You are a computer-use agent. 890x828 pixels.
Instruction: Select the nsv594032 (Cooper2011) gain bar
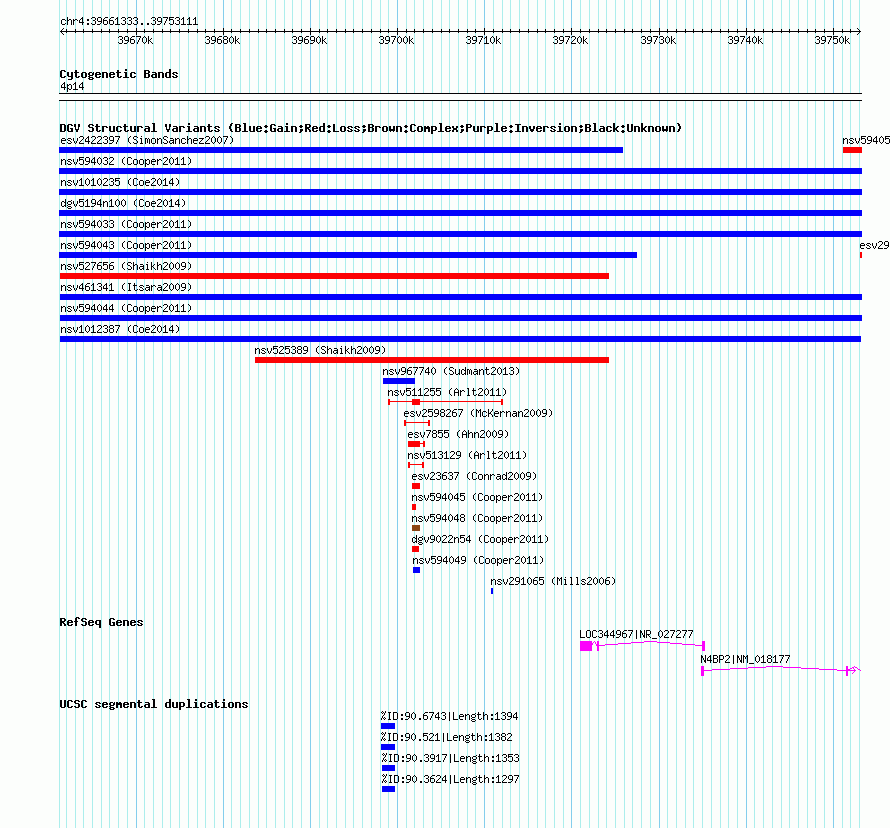pyautogui.click(x=460, y=171)
